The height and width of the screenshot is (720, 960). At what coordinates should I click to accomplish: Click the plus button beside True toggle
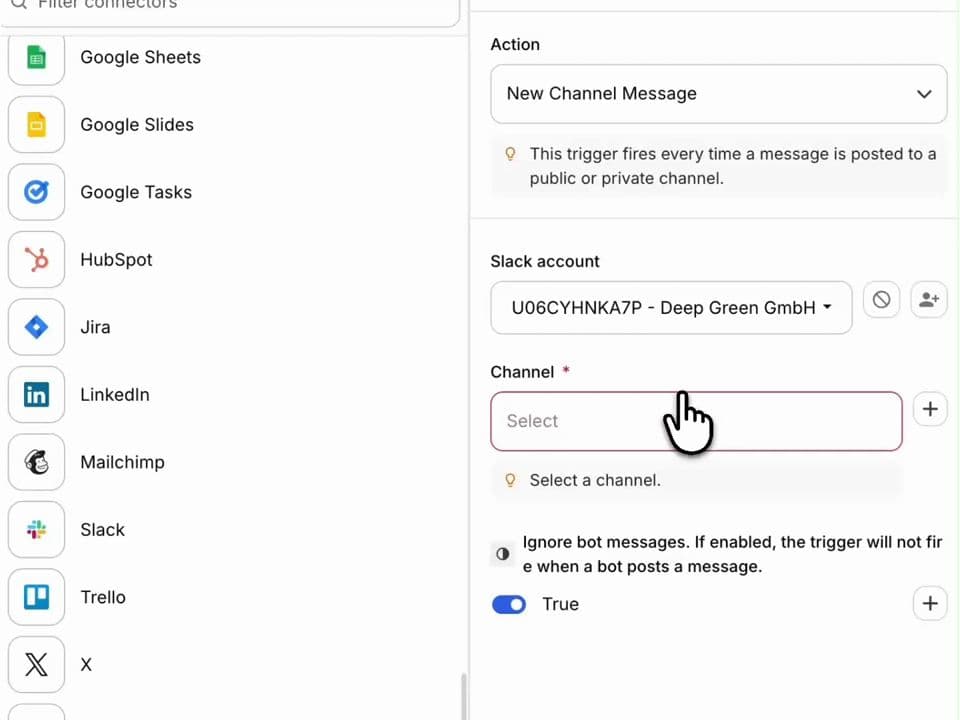[x=930, y=604]
